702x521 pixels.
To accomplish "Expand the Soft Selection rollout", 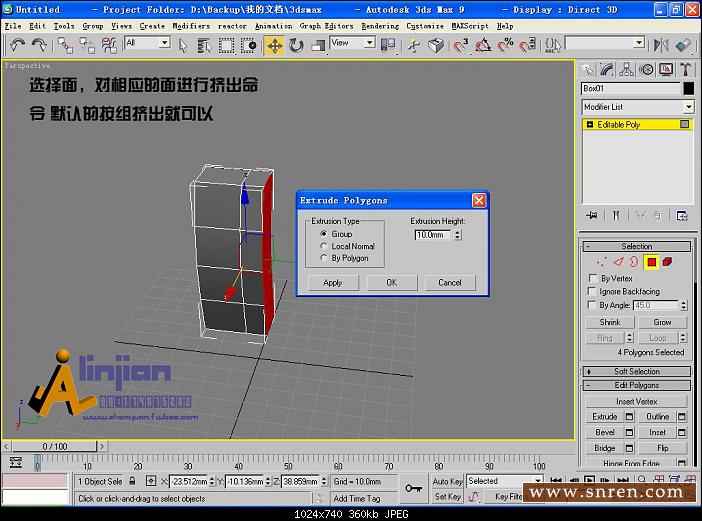I will click(636, 372).
